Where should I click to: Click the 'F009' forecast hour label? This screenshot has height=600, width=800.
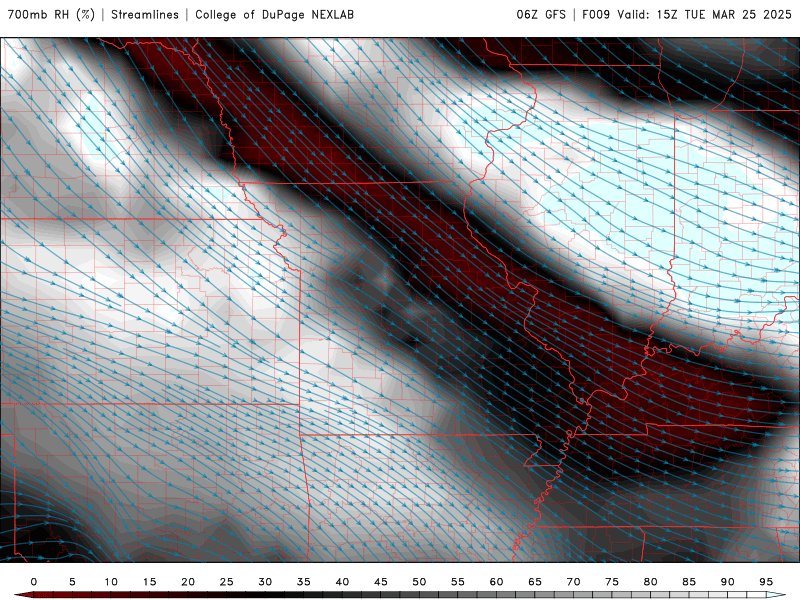coord(596,15)
